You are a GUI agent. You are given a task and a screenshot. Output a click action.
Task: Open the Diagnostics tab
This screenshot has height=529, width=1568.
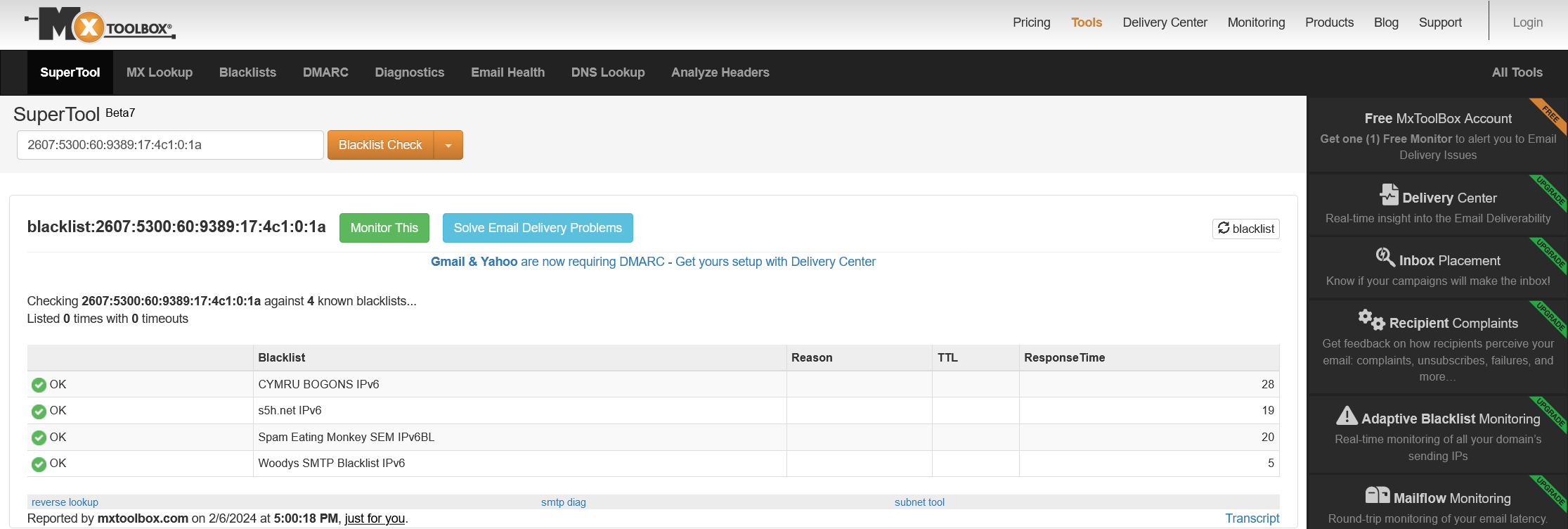[x=410, y=72]
